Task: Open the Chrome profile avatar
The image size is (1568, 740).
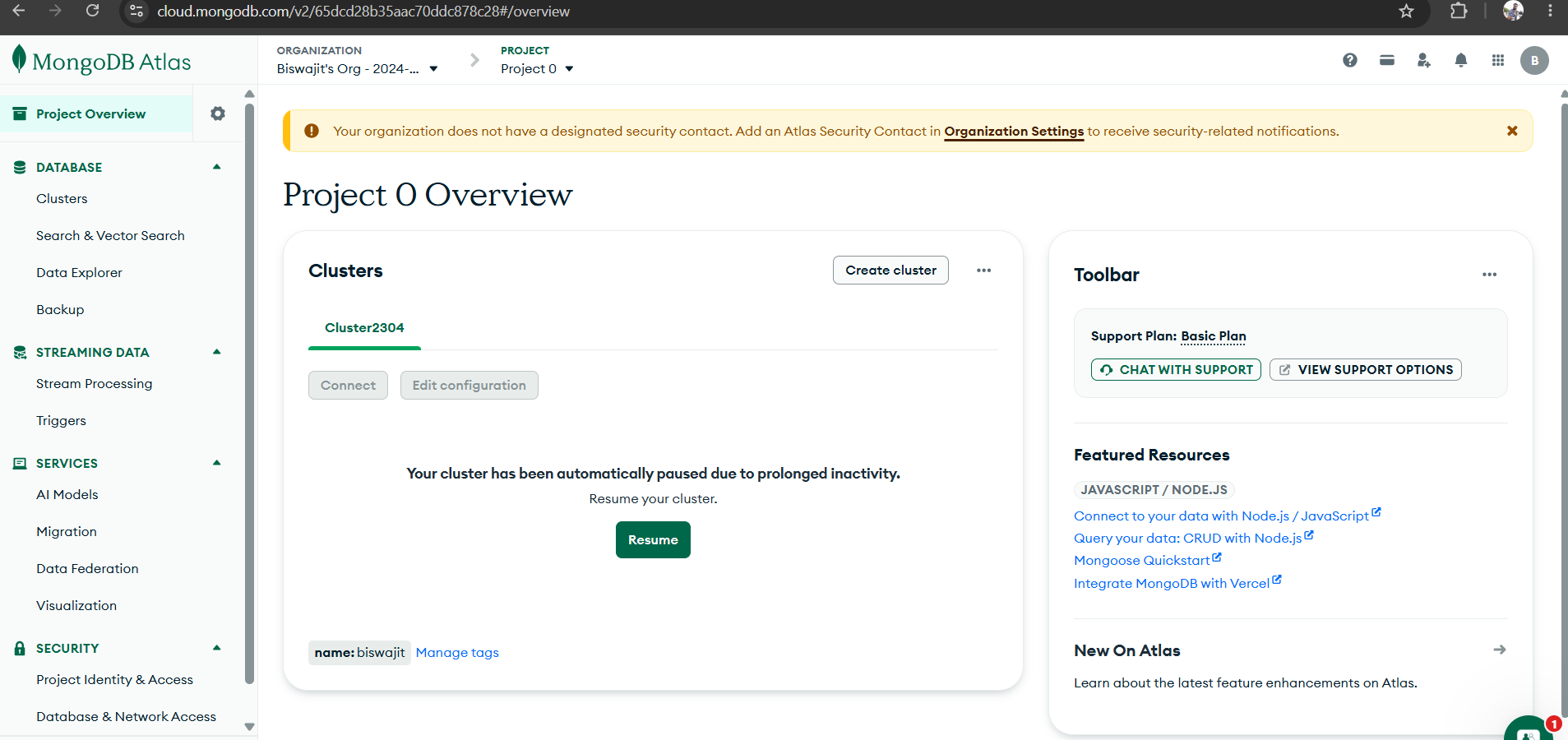Action: click(x=1513, y=11)
